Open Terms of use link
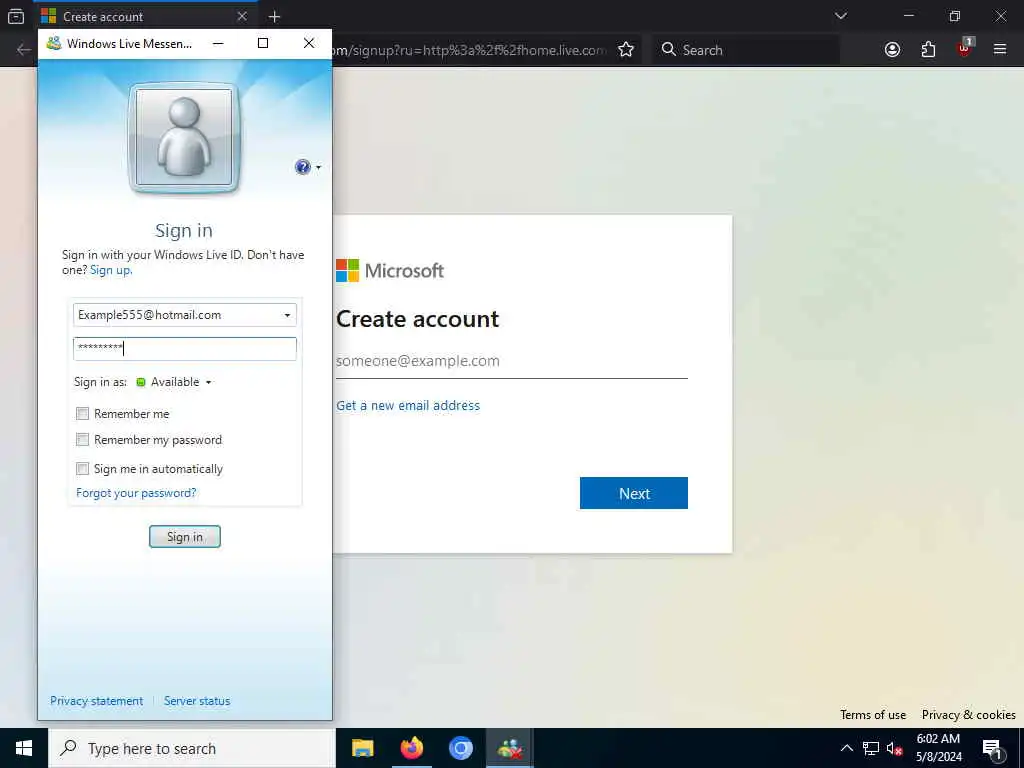Viewport: 1024px width, 768px height. pos(872,715)
